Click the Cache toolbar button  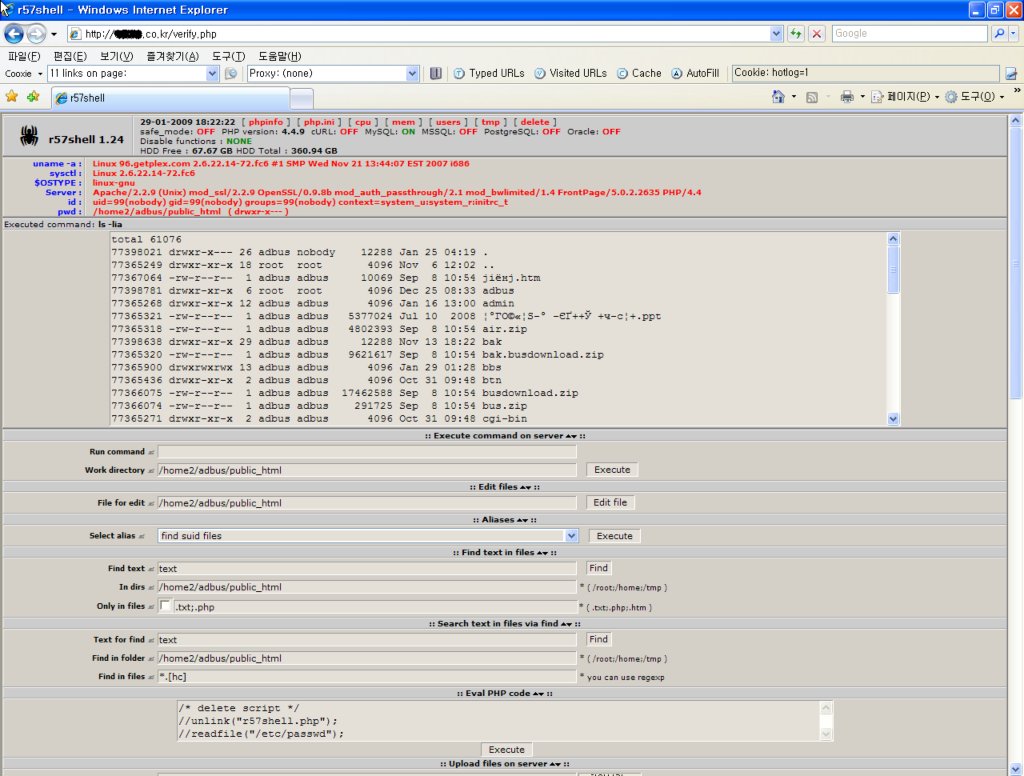point(639,73)
